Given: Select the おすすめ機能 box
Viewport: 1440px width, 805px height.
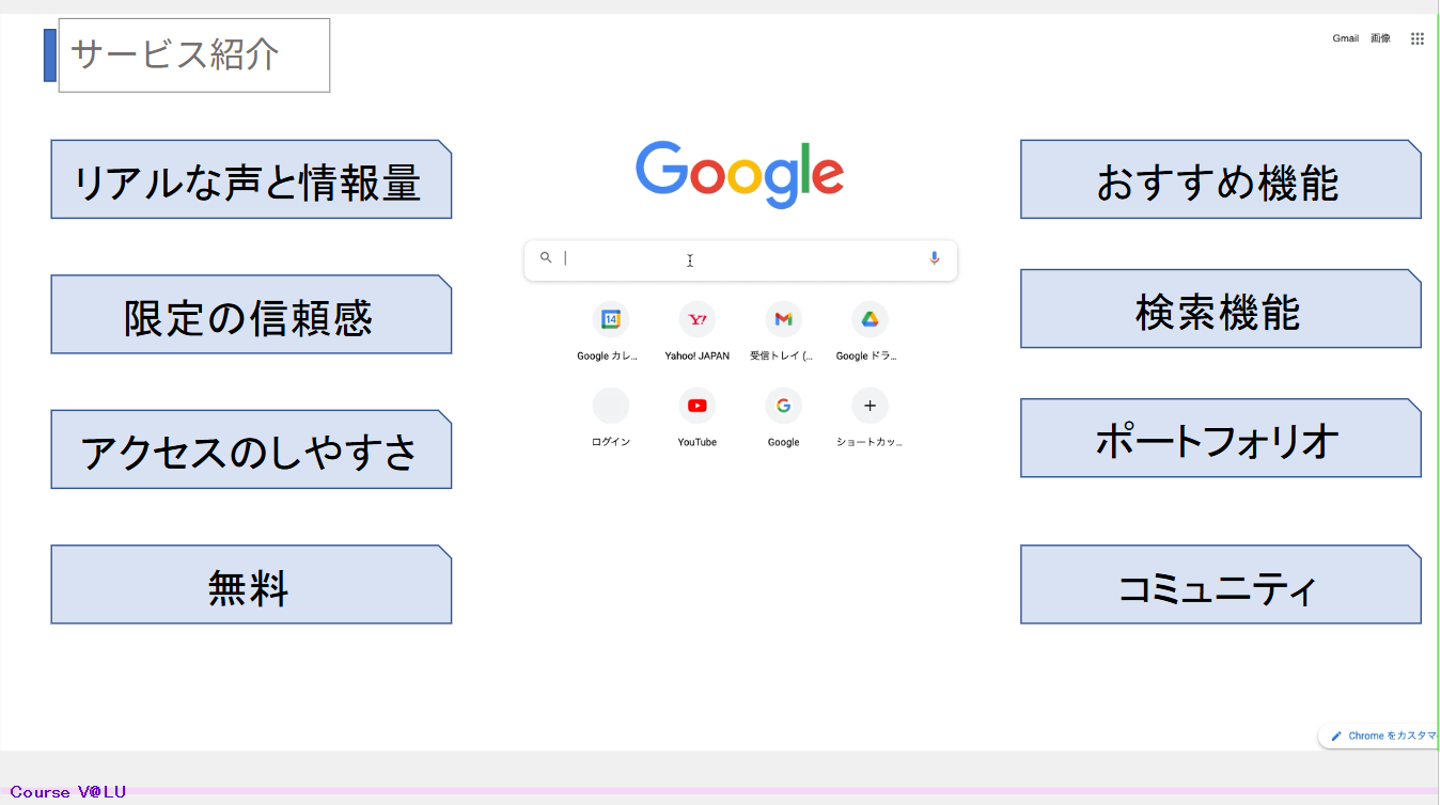Looking at the screenshot, I should pyautogui.click(x=1221, y=179).
